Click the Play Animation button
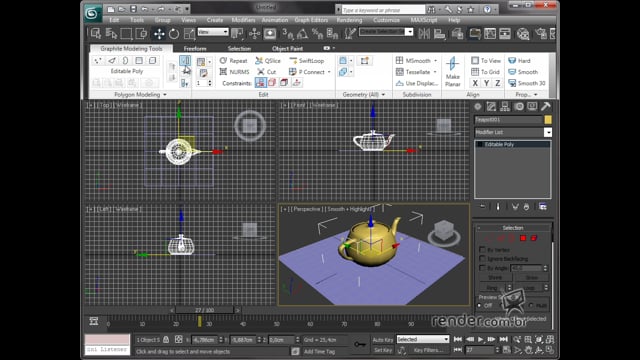Viewport: 640px width, 360px height. click(480, 339)
